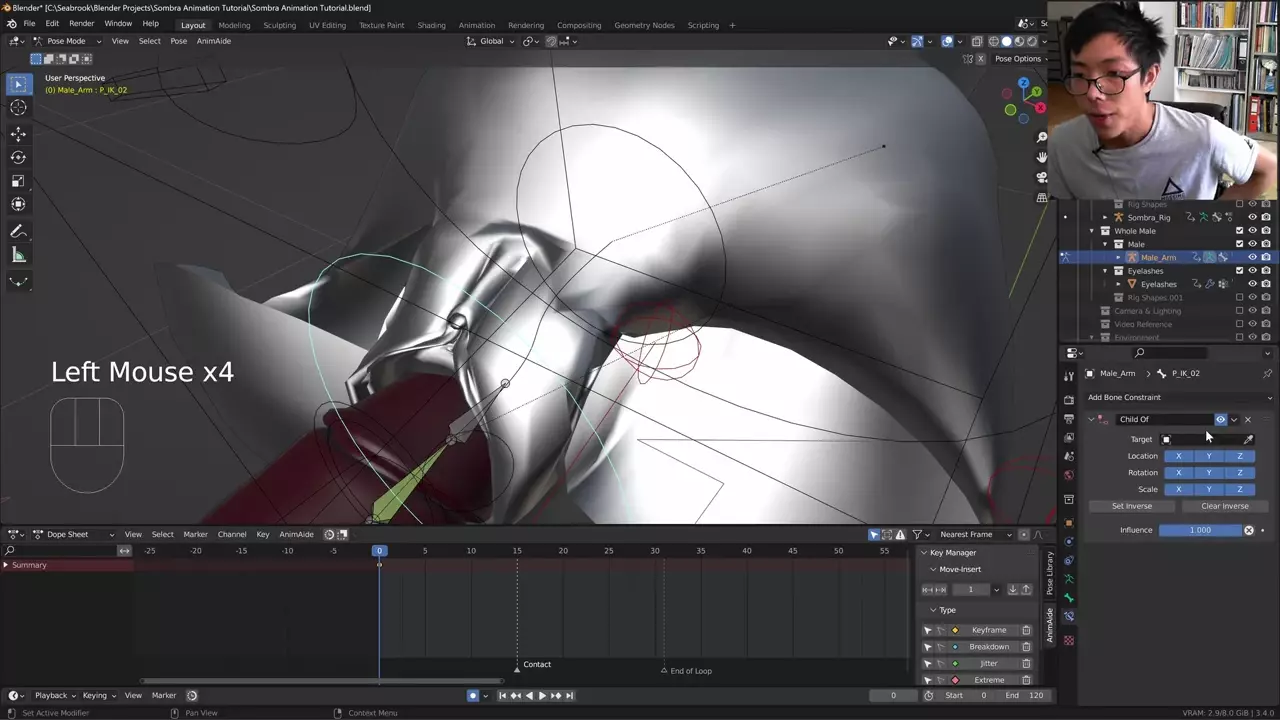Toggle Child Of constraint visibility eye

1220,419
